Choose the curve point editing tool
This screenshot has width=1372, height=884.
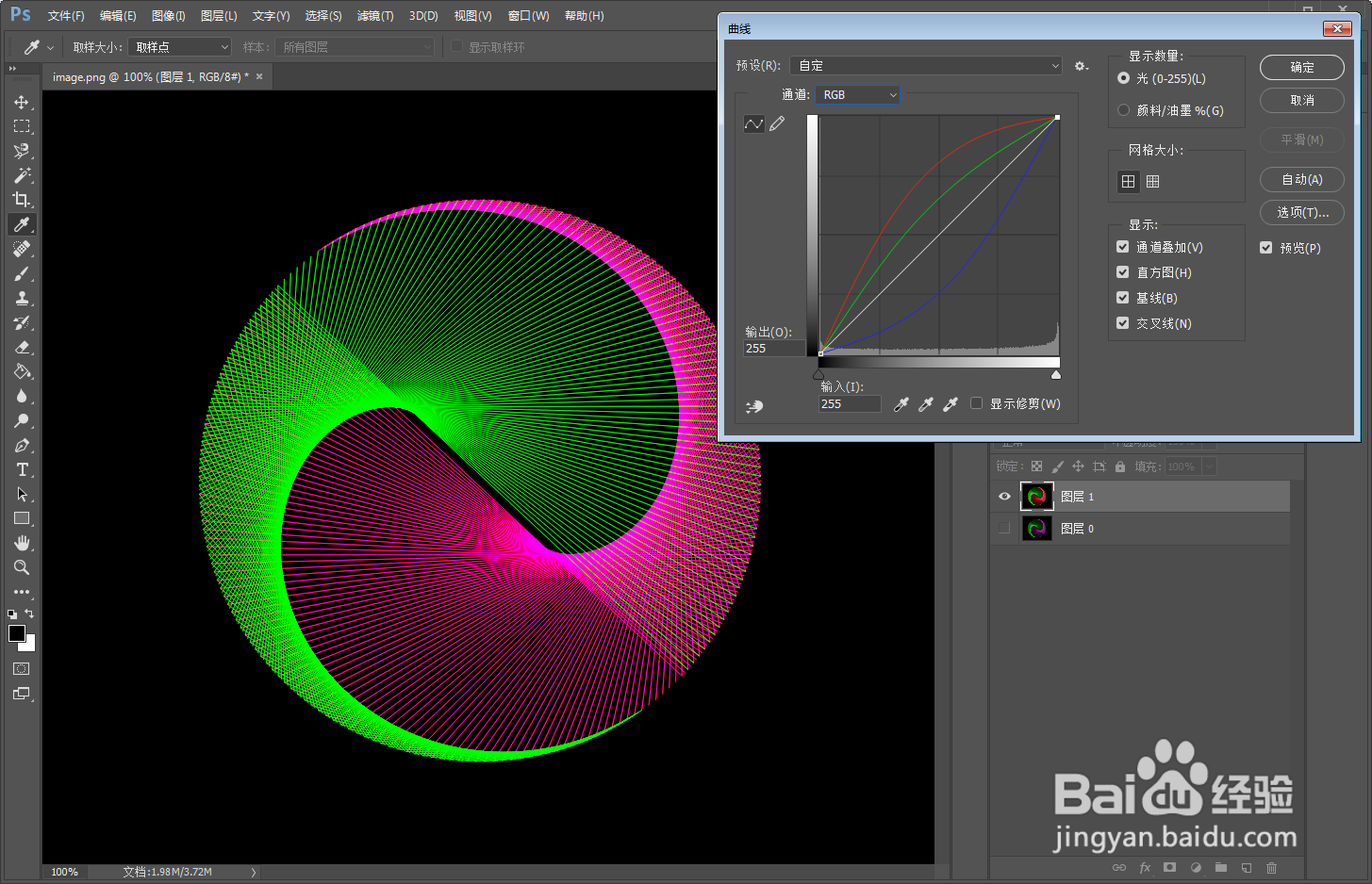pos(753,124)
